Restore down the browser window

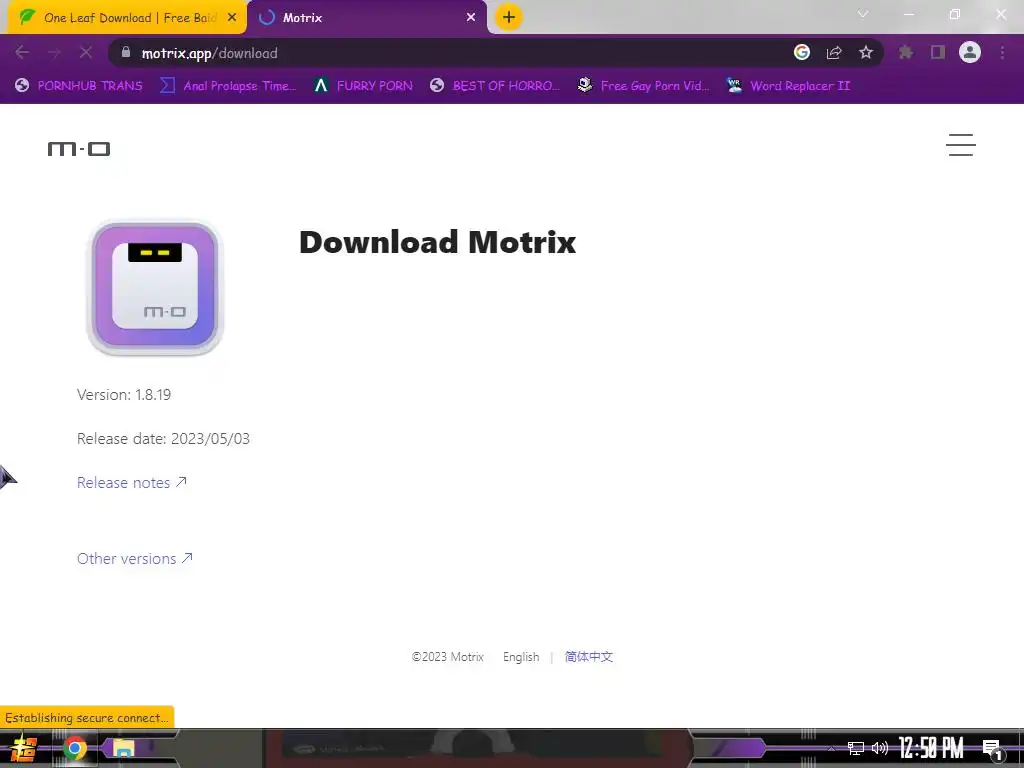[x=955, y=14]
